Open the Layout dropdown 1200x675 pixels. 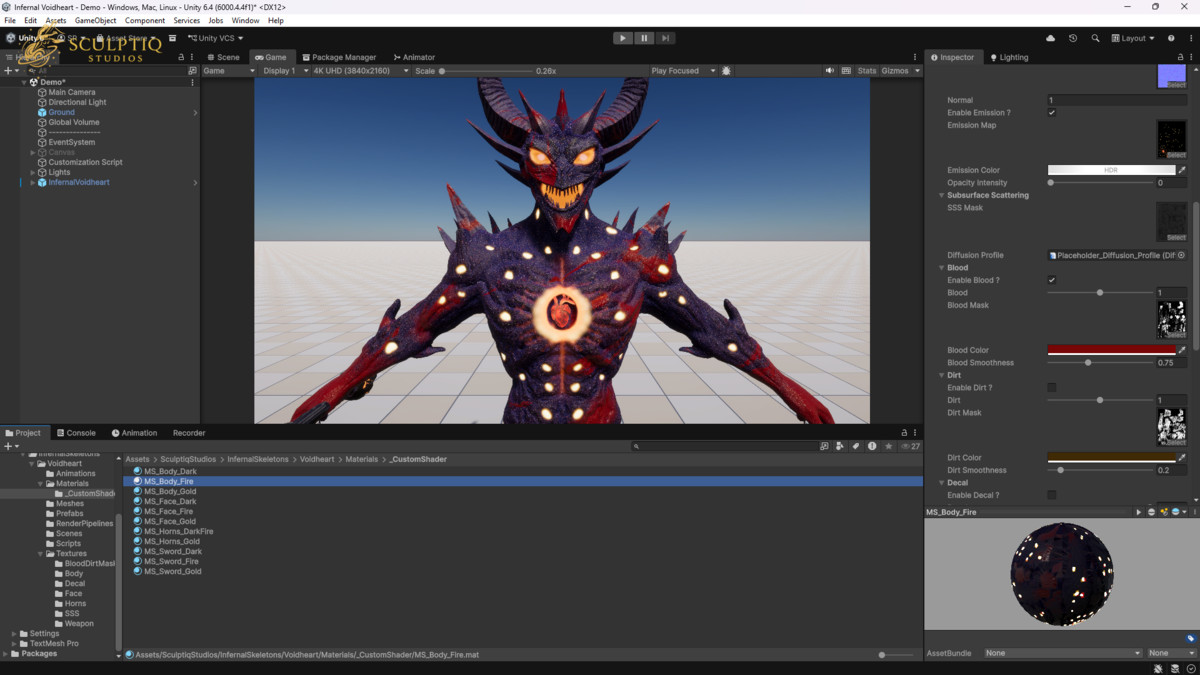[x=1133, y=38]
